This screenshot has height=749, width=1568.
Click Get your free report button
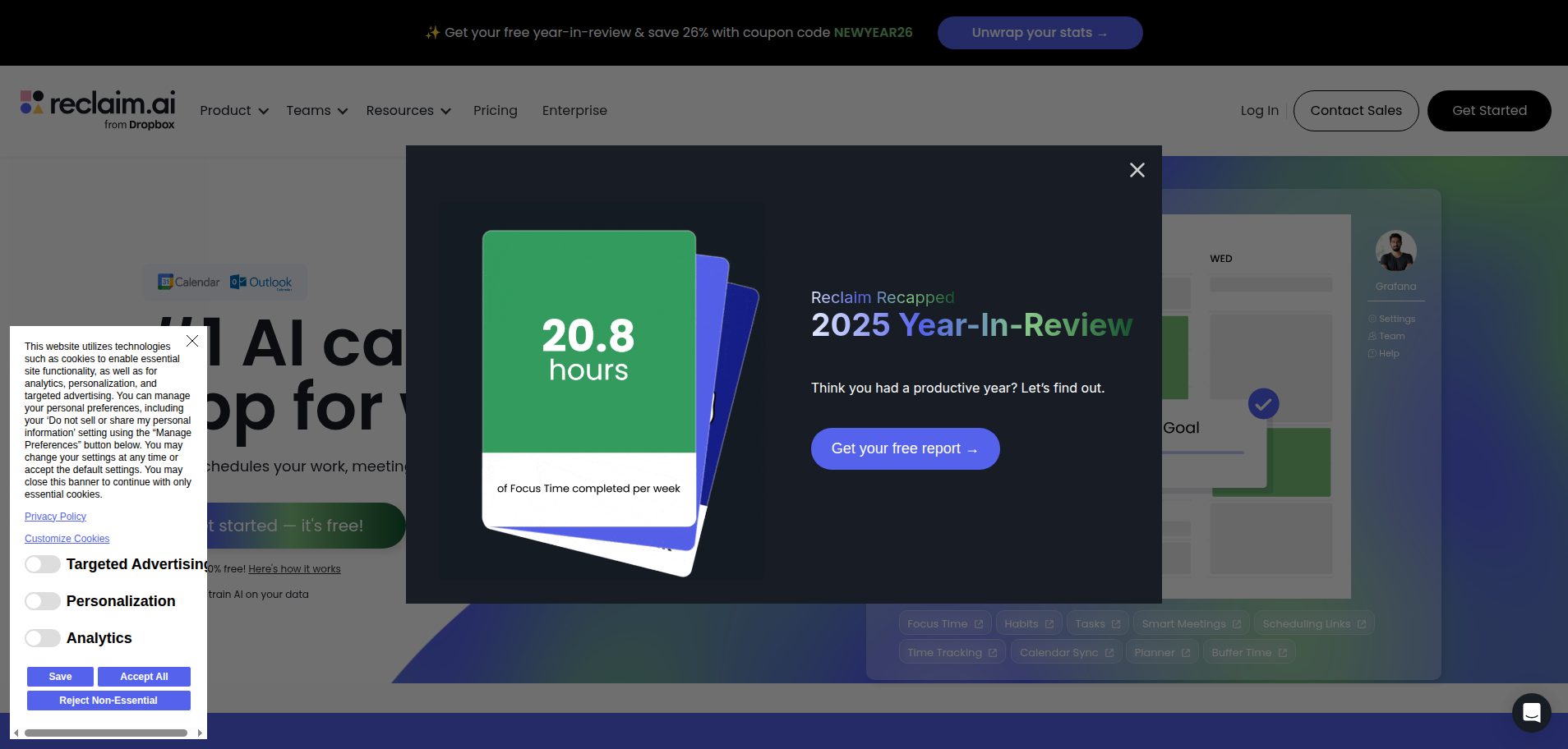tap(905, 448)
